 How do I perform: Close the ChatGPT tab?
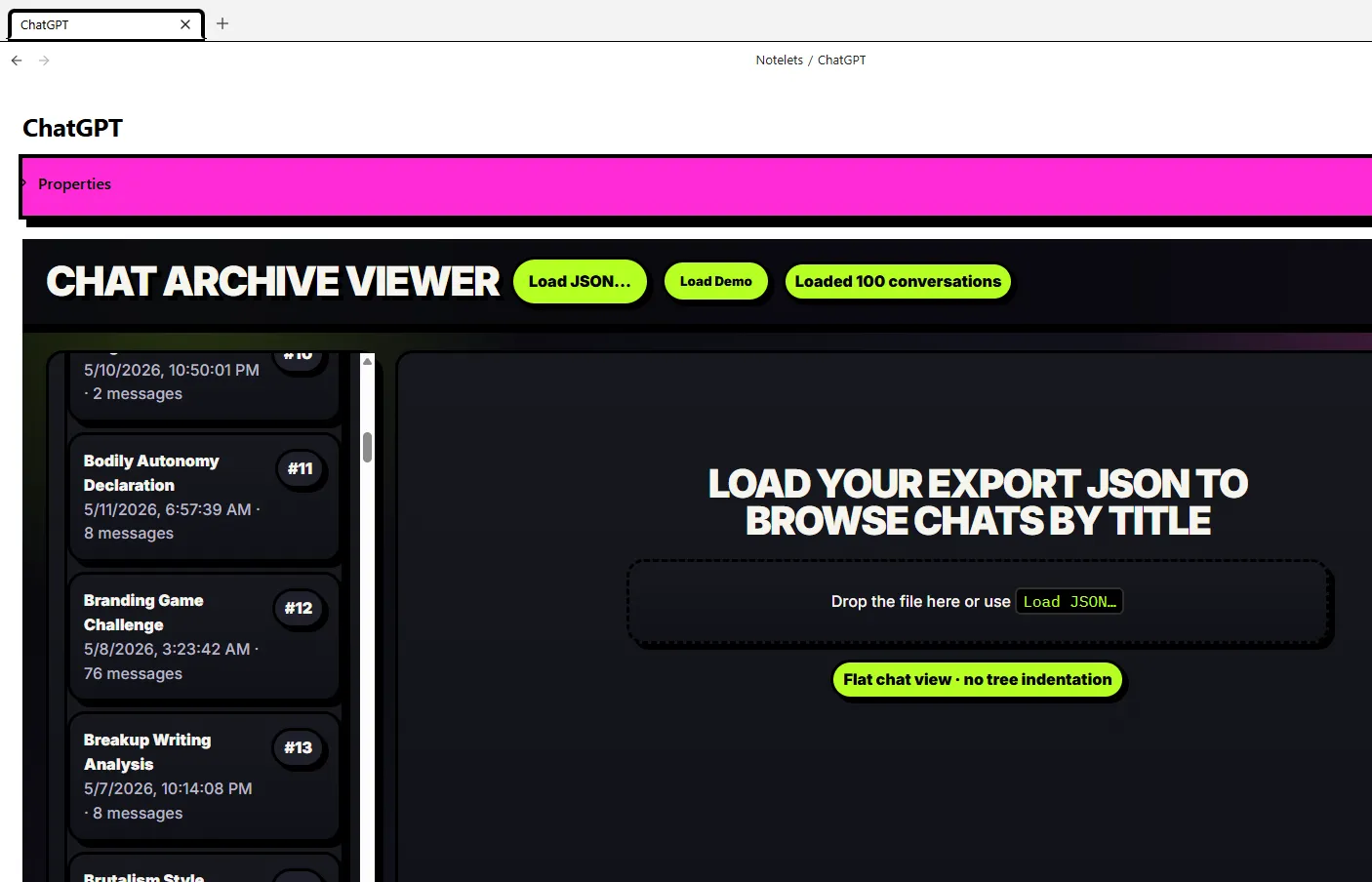[x=185, y=24]
